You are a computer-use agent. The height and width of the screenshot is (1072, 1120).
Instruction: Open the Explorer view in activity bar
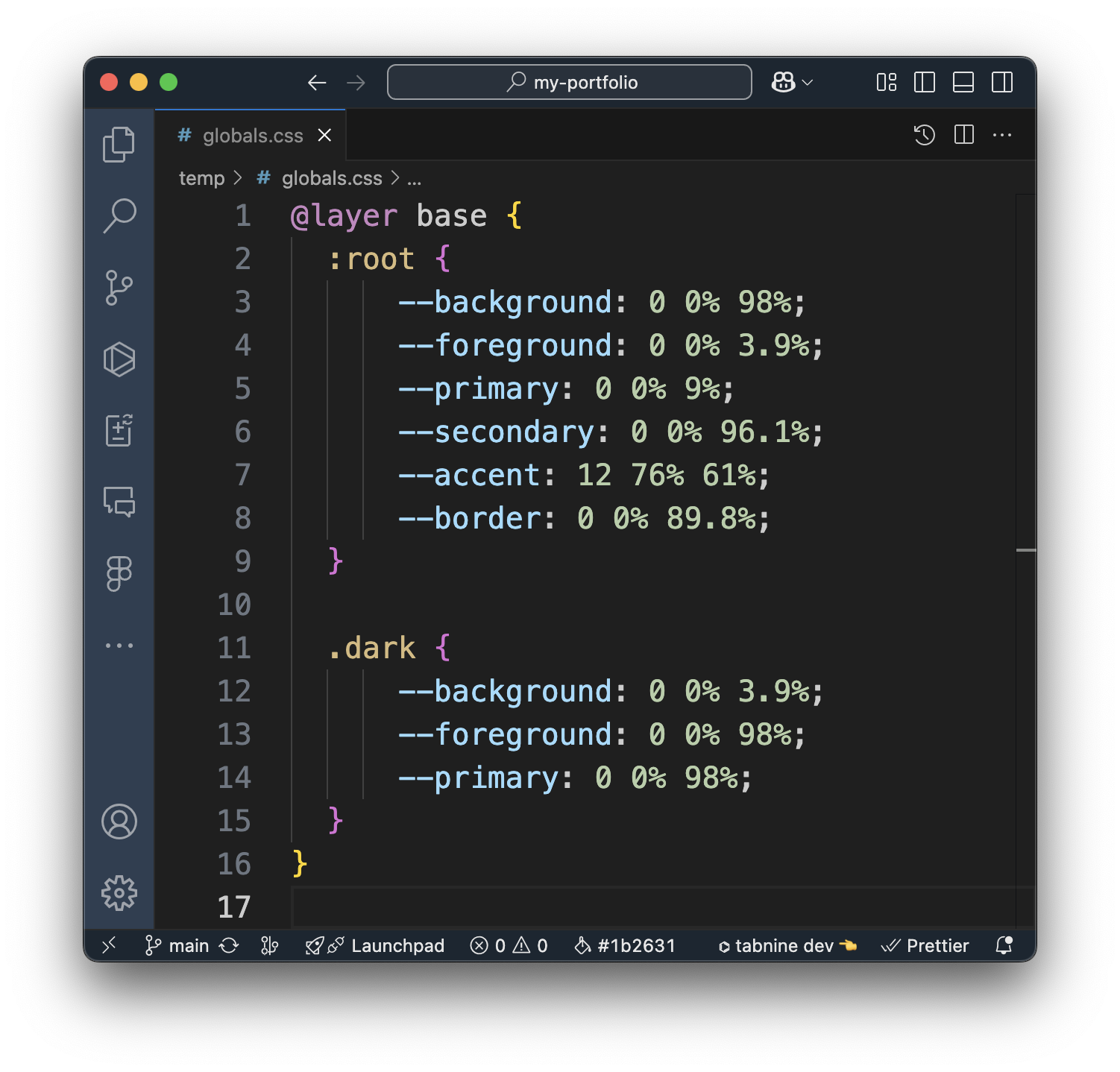[x=119, y=145]
